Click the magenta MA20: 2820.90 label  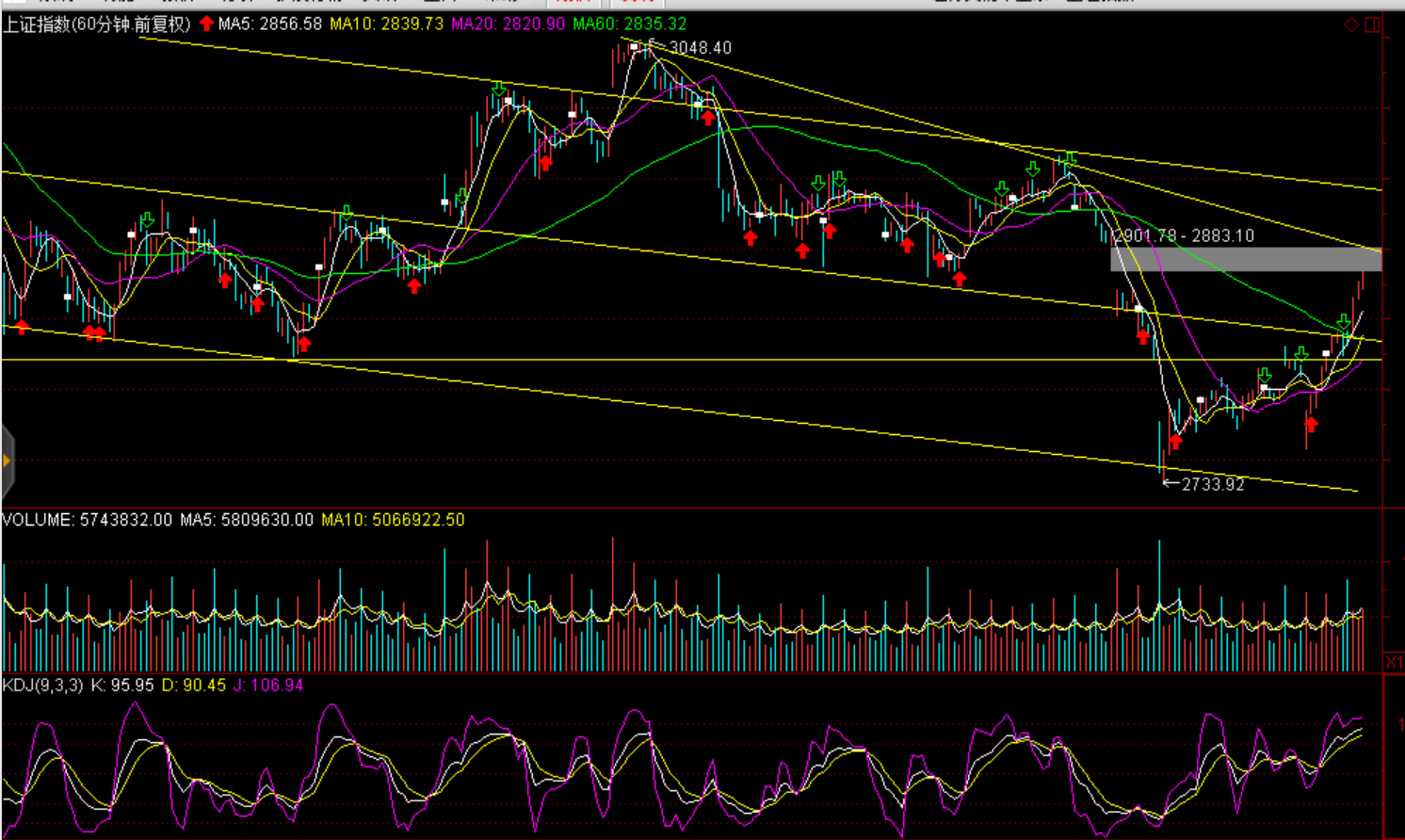pos(509,24)
